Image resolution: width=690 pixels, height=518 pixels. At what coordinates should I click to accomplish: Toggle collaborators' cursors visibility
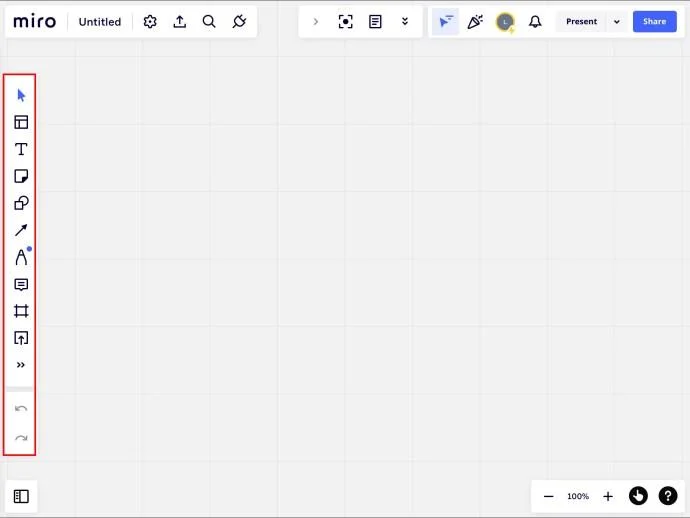(x=445, y=22)
